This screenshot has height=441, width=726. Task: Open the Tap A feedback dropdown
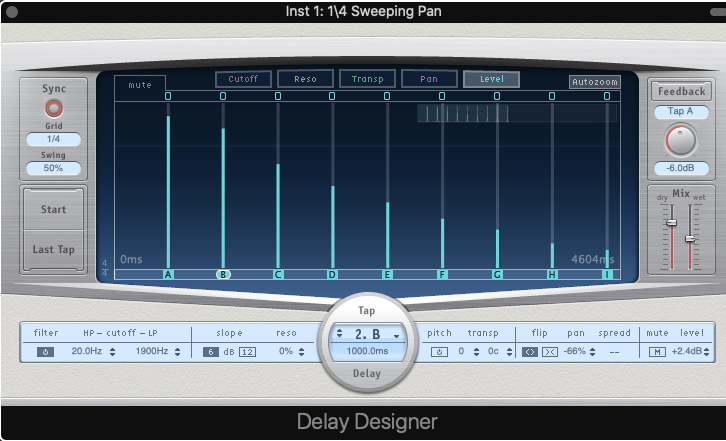click(681, 112)
